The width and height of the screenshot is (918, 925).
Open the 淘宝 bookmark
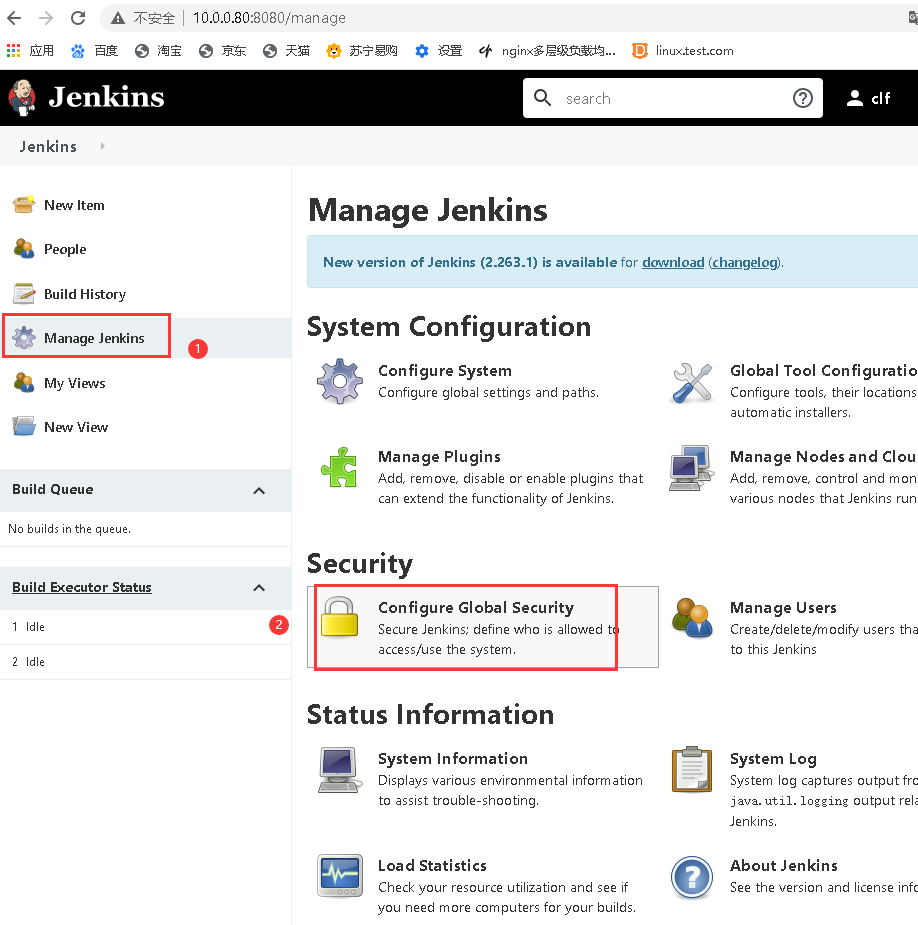[158, 51]
